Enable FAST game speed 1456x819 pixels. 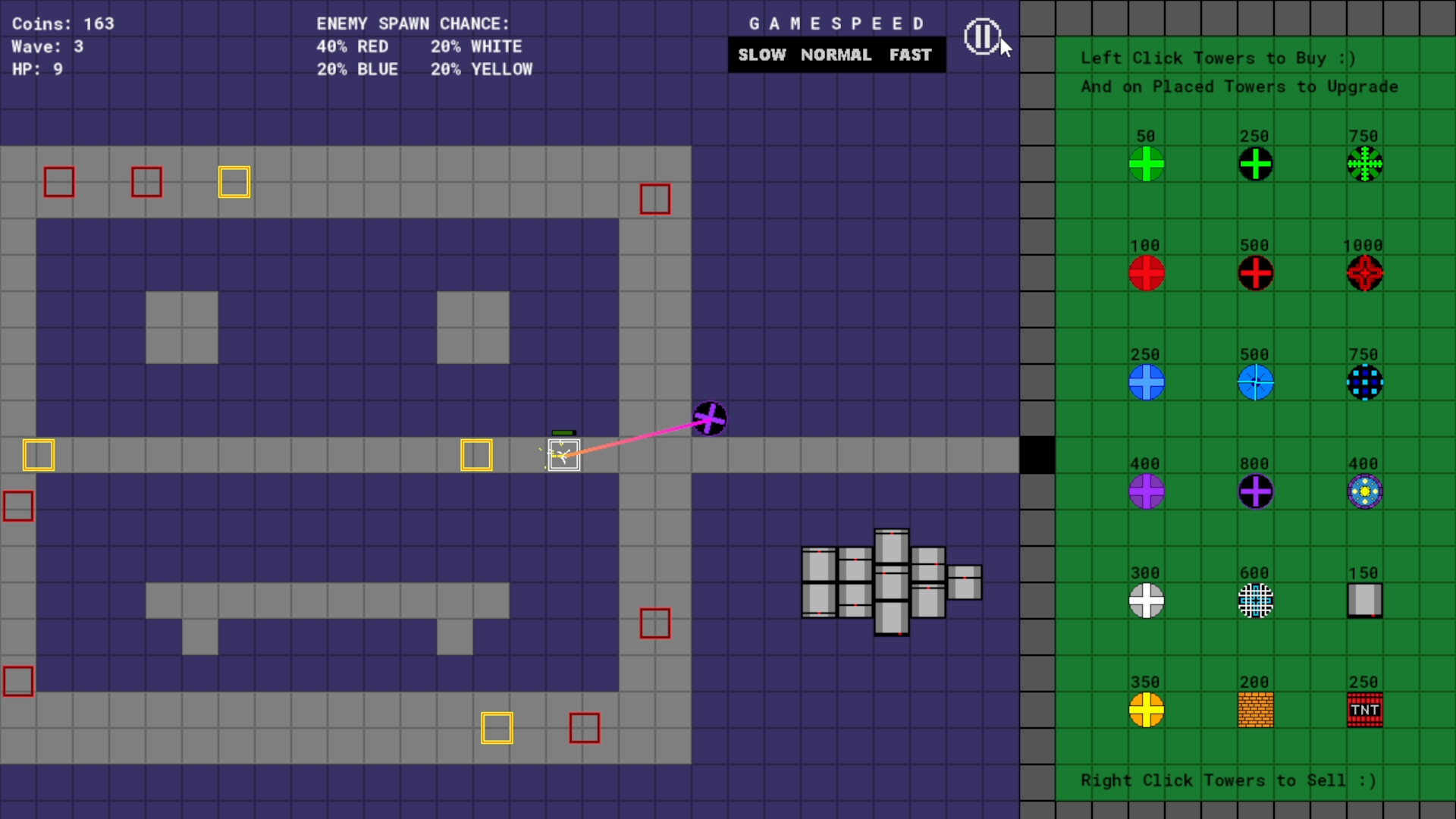click(x=909, y=55)
